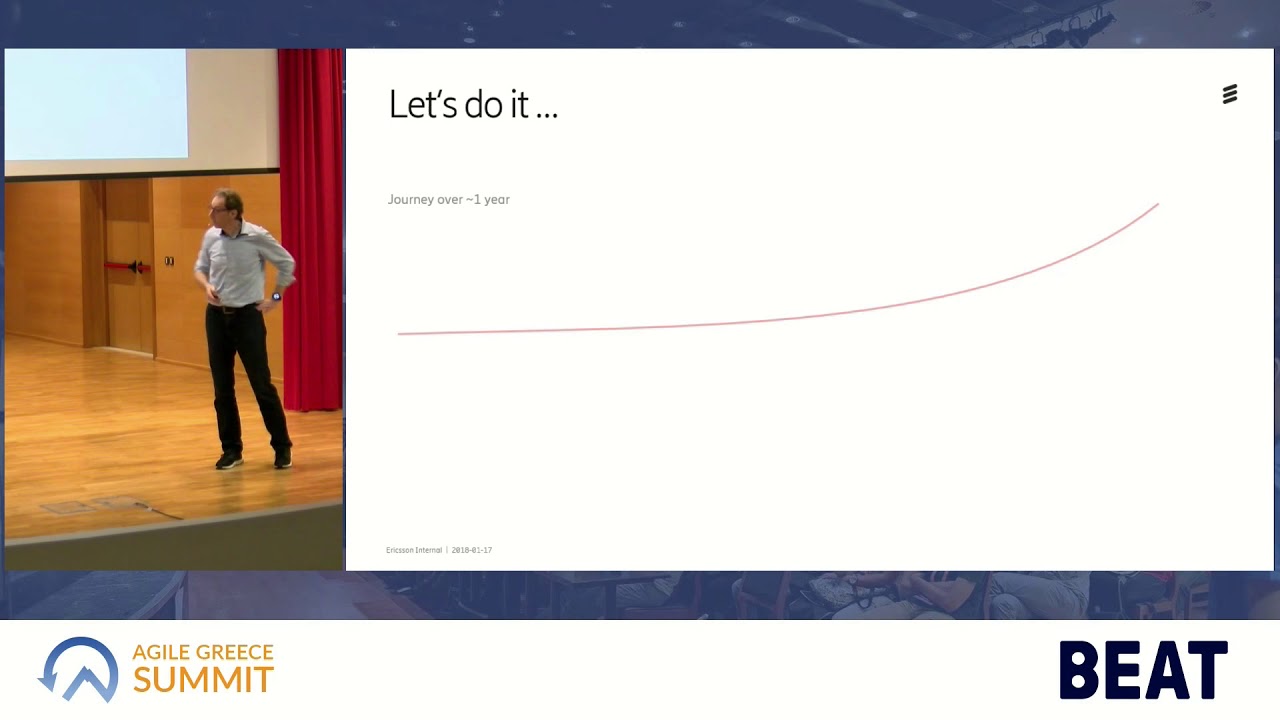
Task: Click the "Ericsson Internal" footer text
Action: [414, 550]
